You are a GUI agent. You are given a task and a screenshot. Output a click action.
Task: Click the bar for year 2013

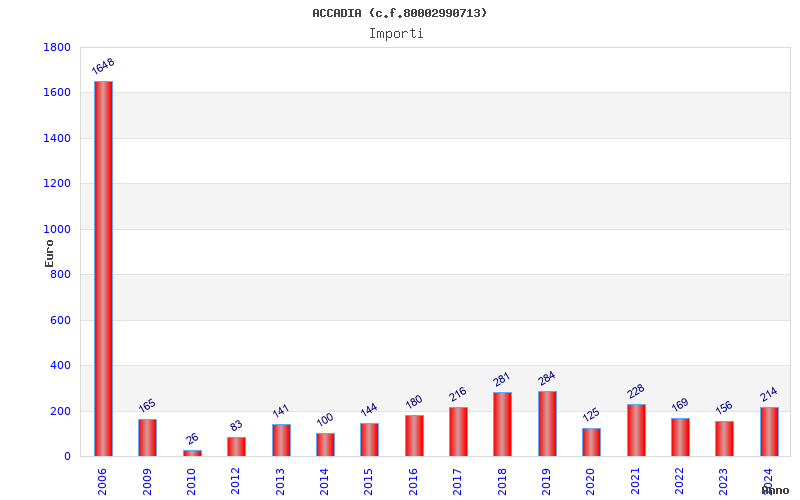point(281,440)
